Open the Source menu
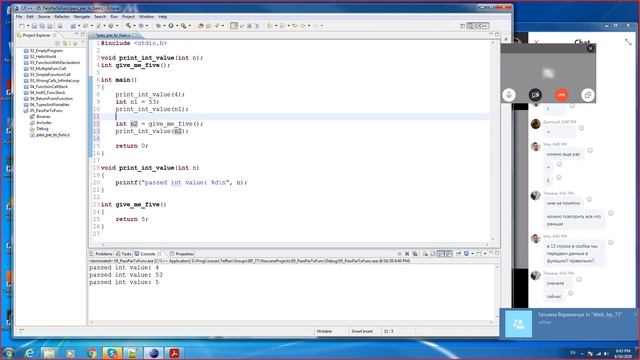Viewport: 640px width, 360px height. (x=44, y=17)
